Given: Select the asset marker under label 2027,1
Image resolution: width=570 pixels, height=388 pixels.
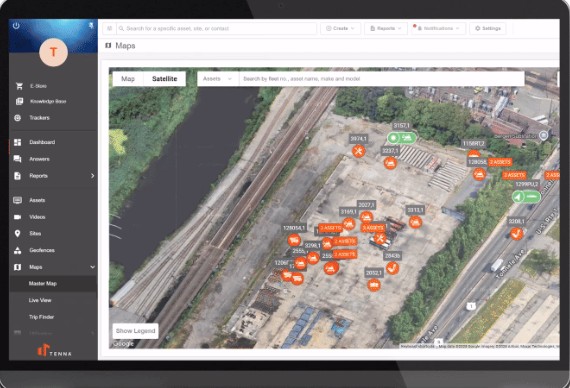Looking at the screenshot, I should tap(366, 217).
